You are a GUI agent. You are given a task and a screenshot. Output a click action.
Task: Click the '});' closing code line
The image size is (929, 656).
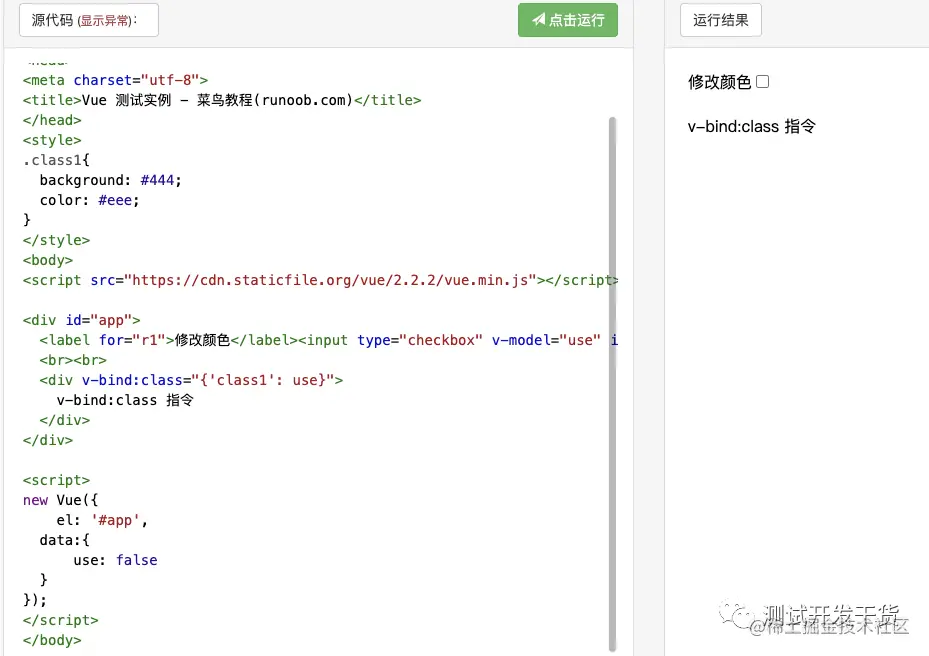point(35,600)
